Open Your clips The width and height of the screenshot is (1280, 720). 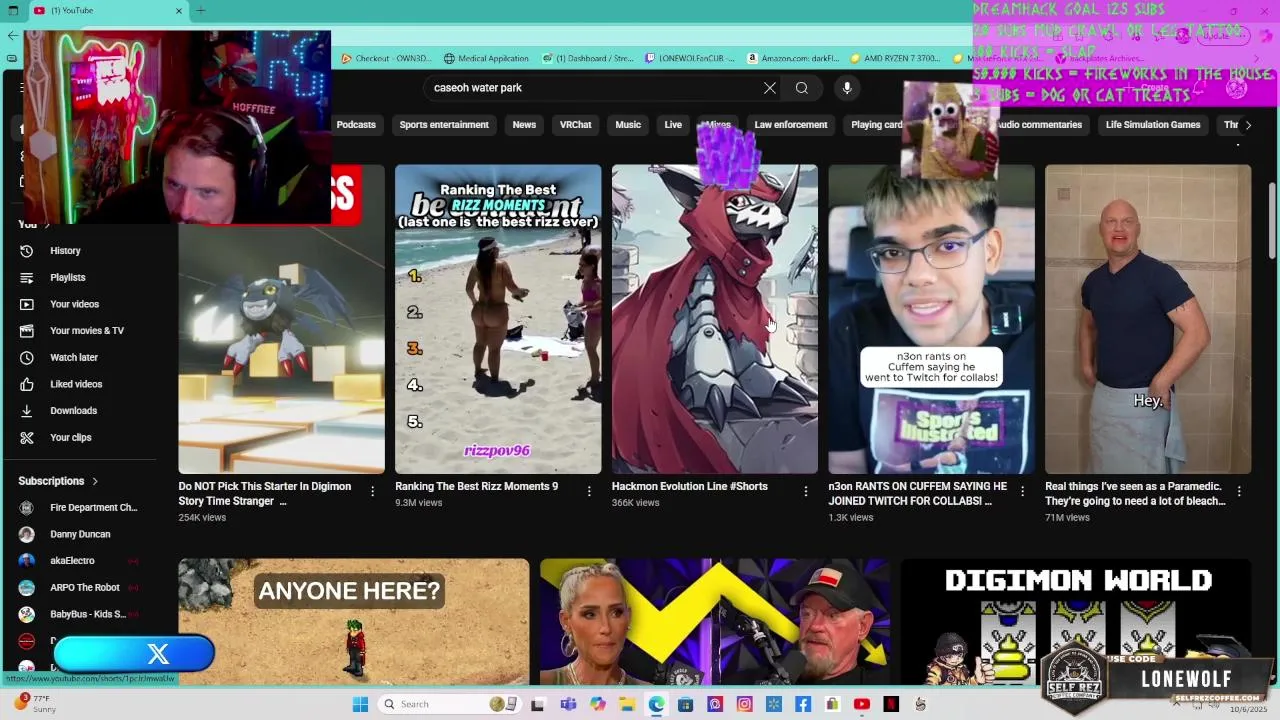70,437
